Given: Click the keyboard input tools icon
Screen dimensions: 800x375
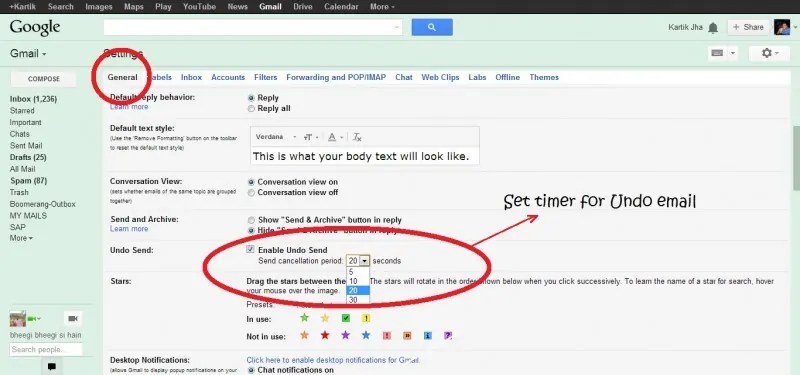Looking at the screenshot, I should coord(717,53).
